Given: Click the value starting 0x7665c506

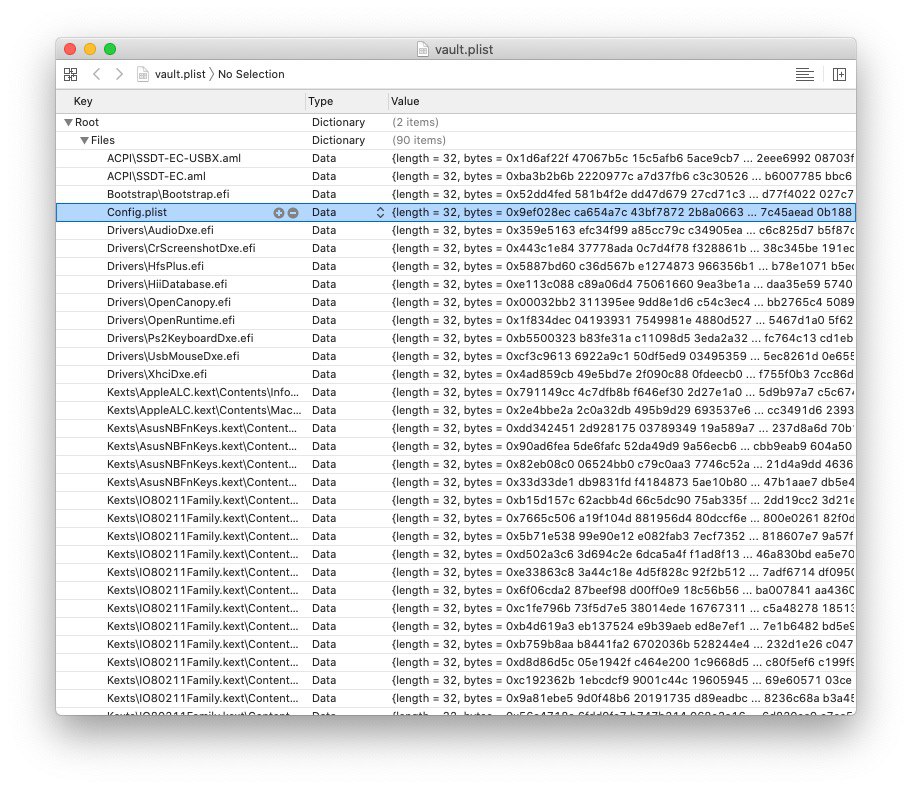Looking at the screenshot, I should 623,519.
